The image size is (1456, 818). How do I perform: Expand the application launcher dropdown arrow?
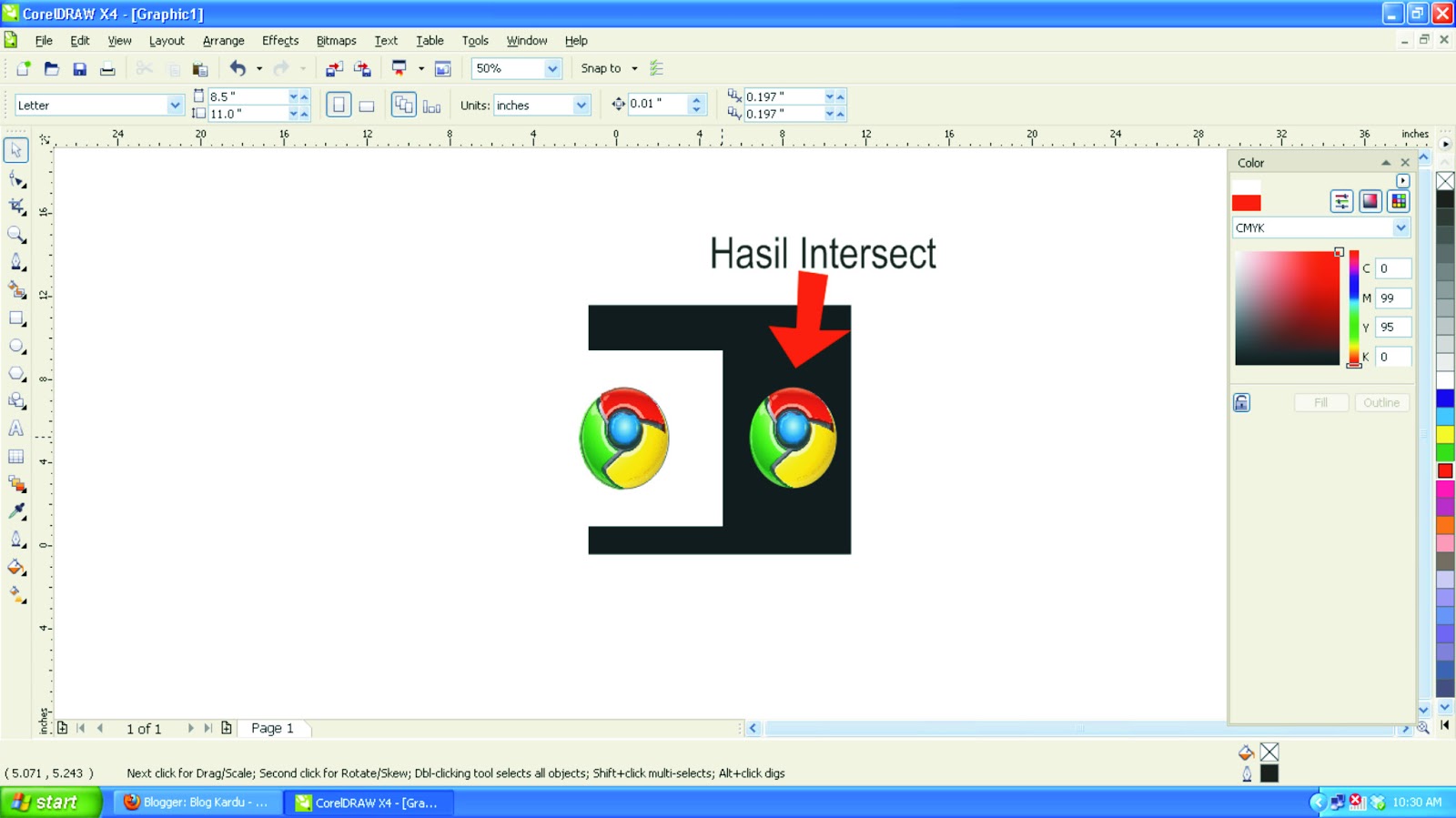[x=420, y=68]
